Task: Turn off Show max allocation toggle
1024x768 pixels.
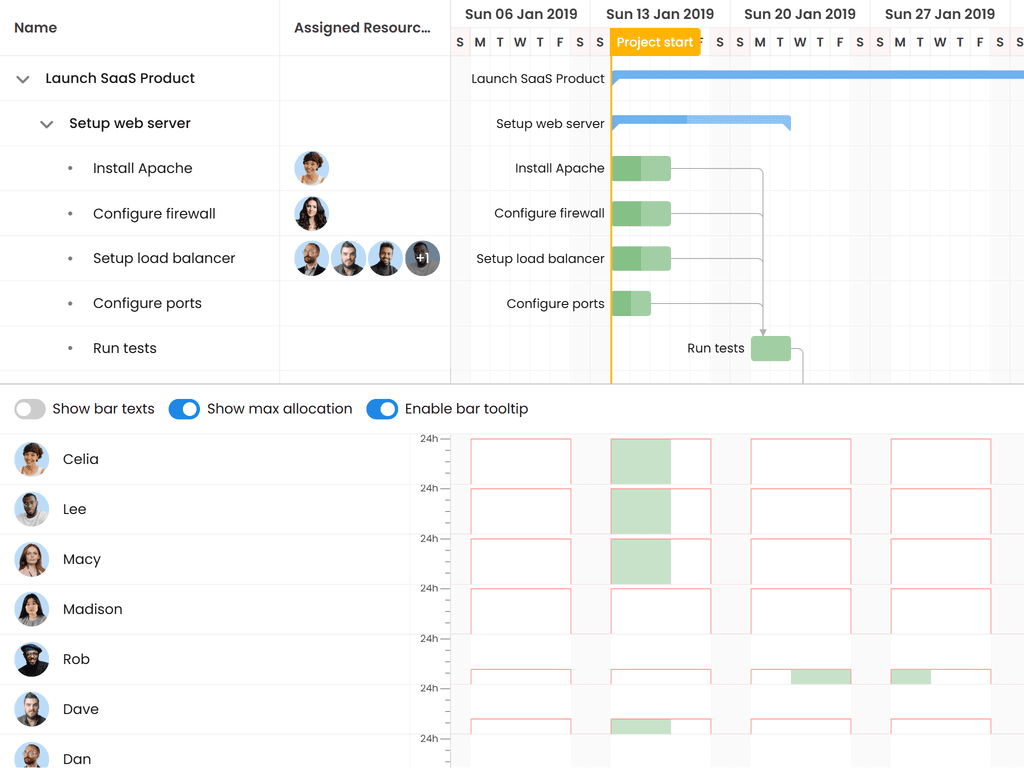Action: coord(184,409)
